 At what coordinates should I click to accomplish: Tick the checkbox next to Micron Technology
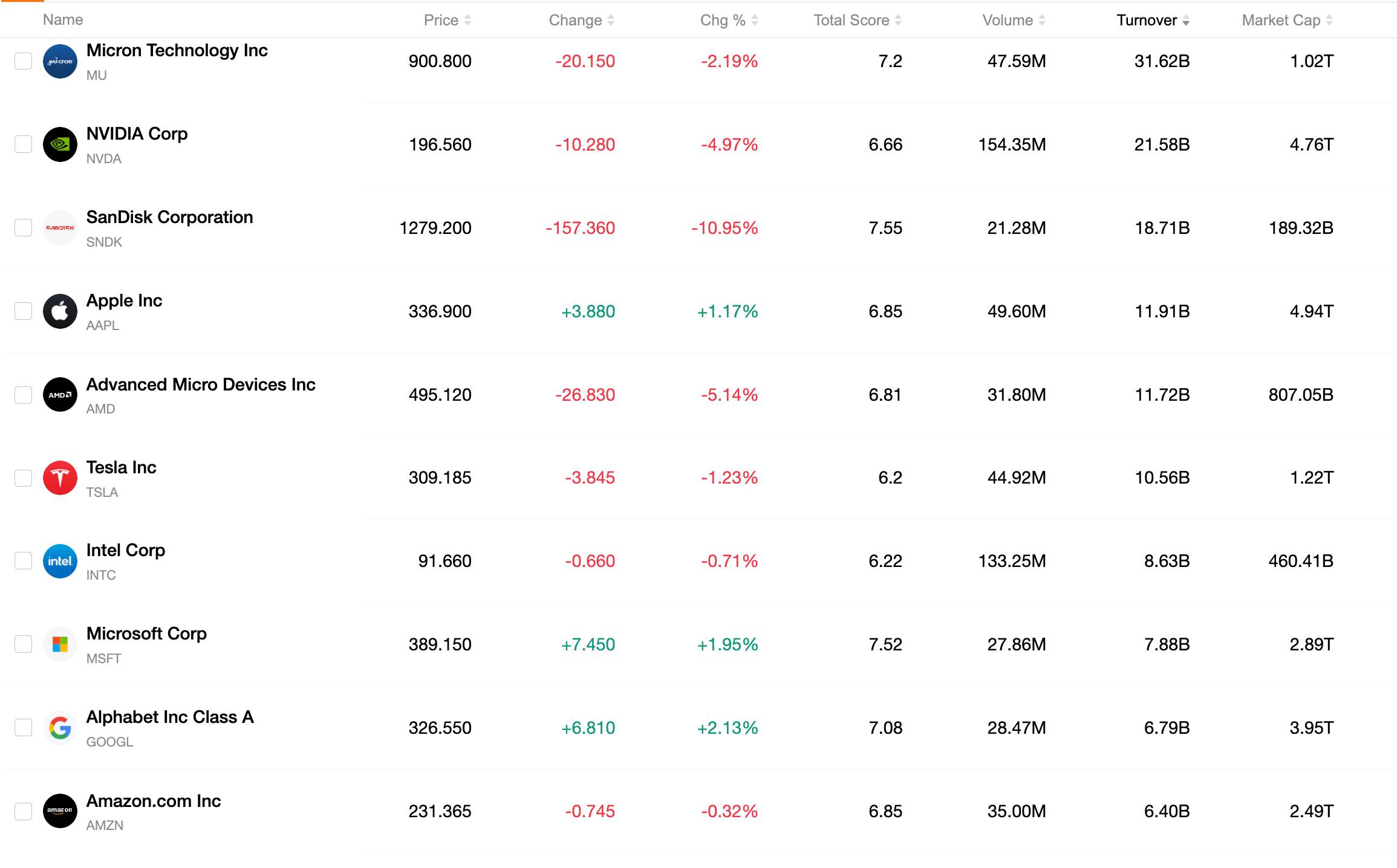coord(23,61)
